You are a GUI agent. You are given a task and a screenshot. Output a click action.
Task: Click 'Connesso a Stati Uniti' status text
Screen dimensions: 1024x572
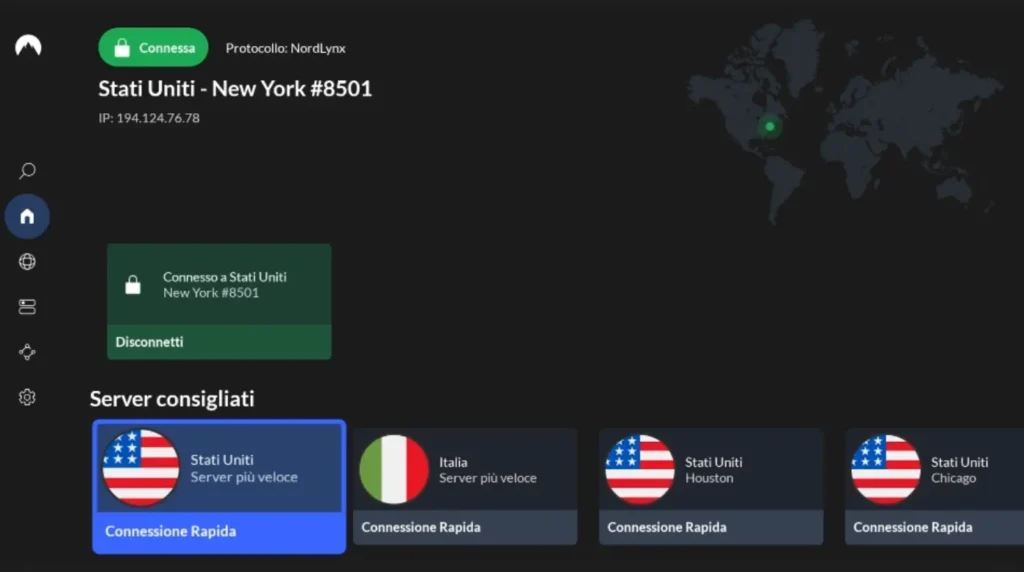click(x=225, y=277)
